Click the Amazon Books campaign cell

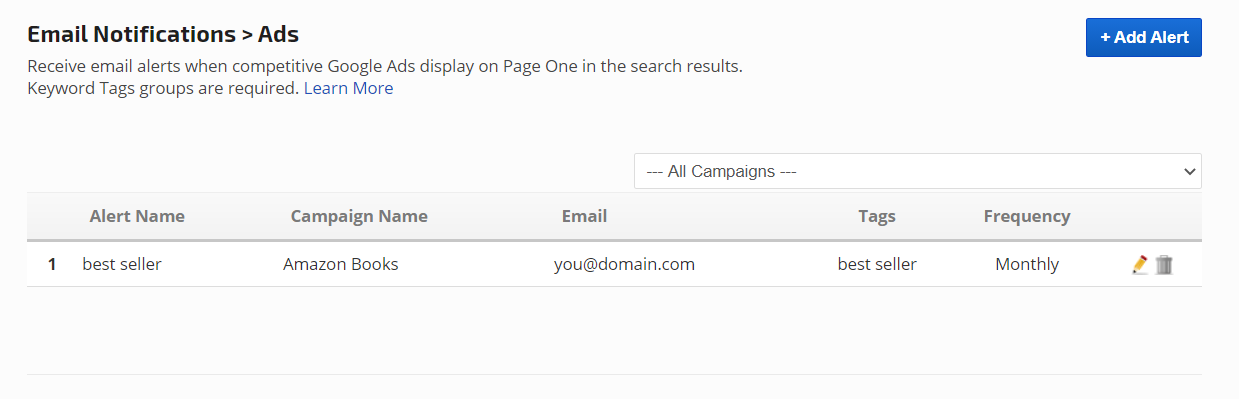tap(341, 264)
